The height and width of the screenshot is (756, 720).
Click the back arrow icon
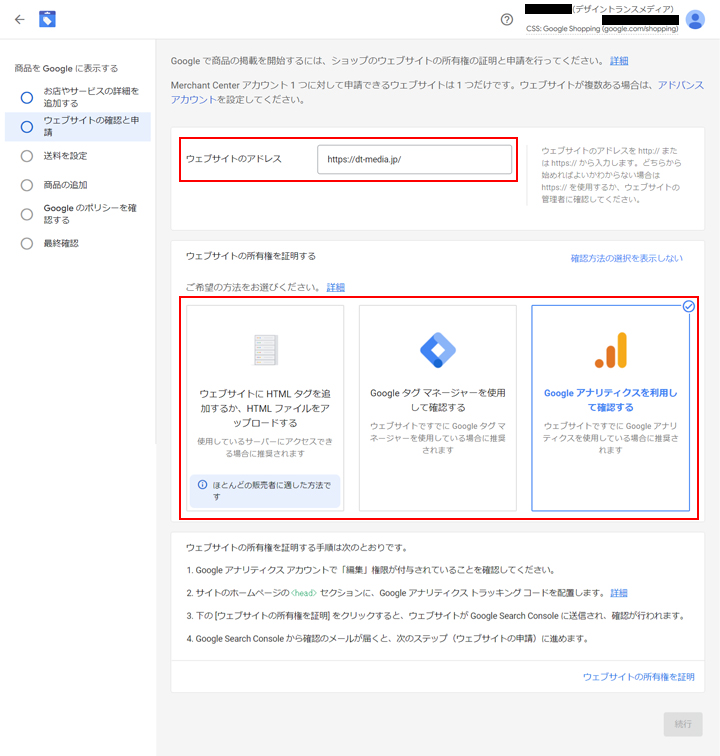(x=20, y=19)
